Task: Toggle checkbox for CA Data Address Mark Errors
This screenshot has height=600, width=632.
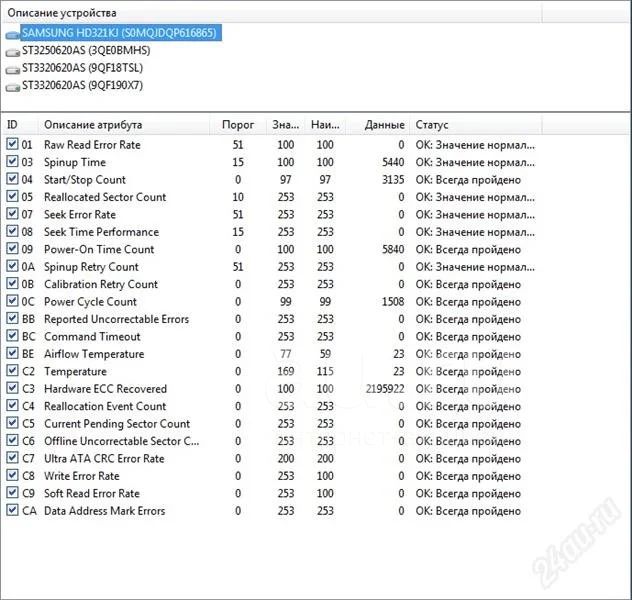Action: [x=12, y=510]
